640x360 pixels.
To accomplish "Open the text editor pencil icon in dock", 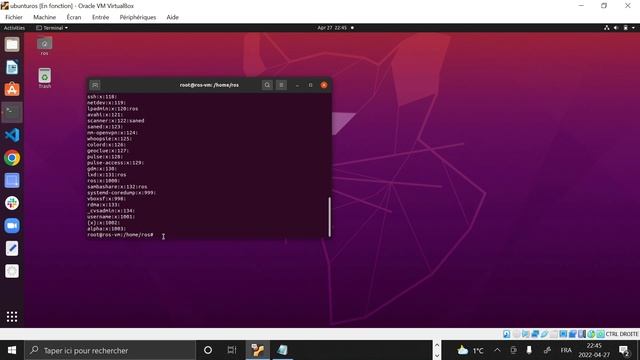I will coord(12,249).
